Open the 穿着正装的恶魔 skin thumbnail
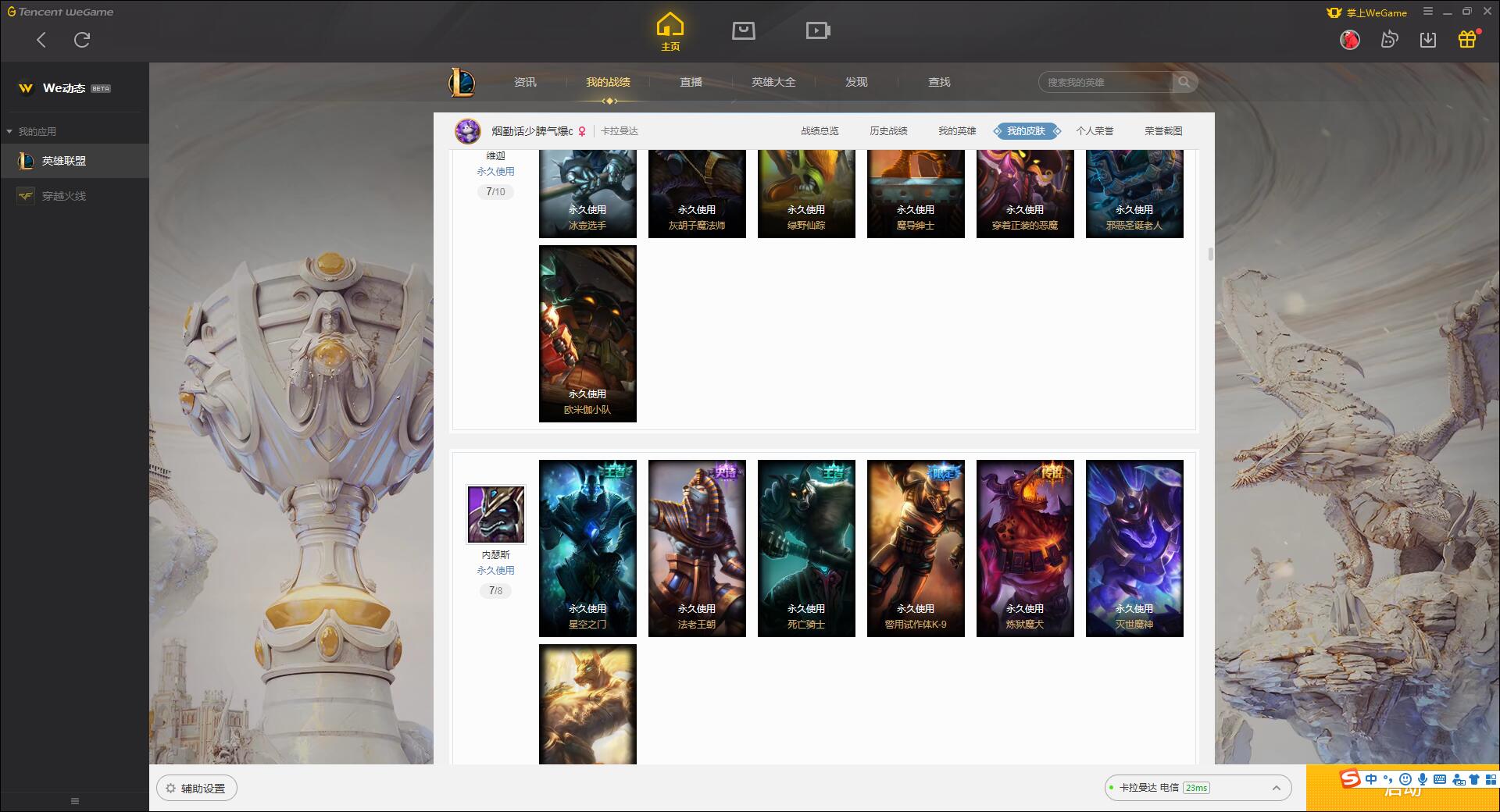 [x=1025, y=194]
